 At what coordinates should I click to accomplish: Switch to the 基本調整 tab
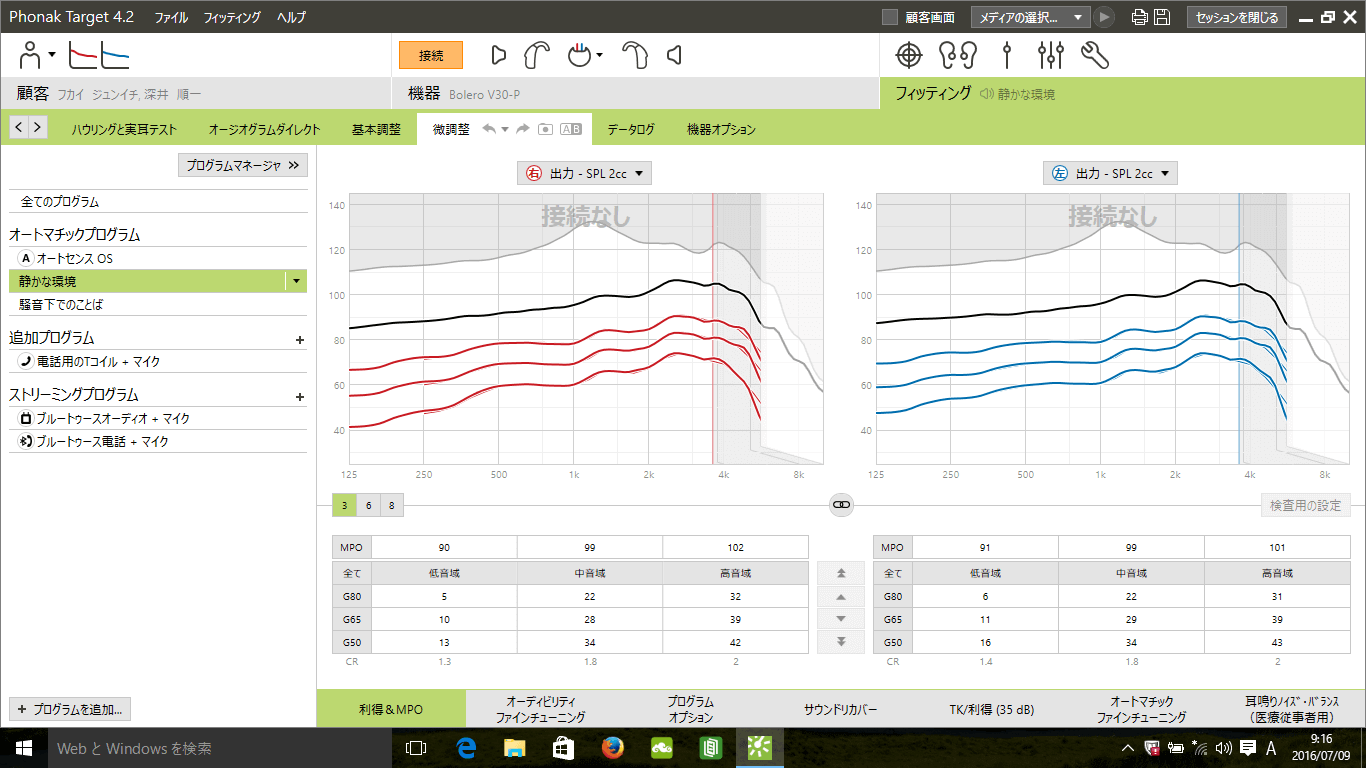[376, 129]
